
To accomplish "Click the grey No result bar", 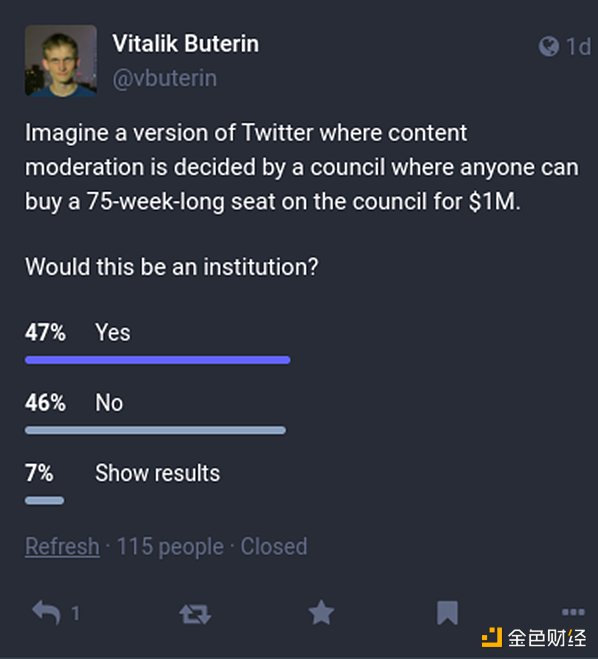I will coord(155,430).
